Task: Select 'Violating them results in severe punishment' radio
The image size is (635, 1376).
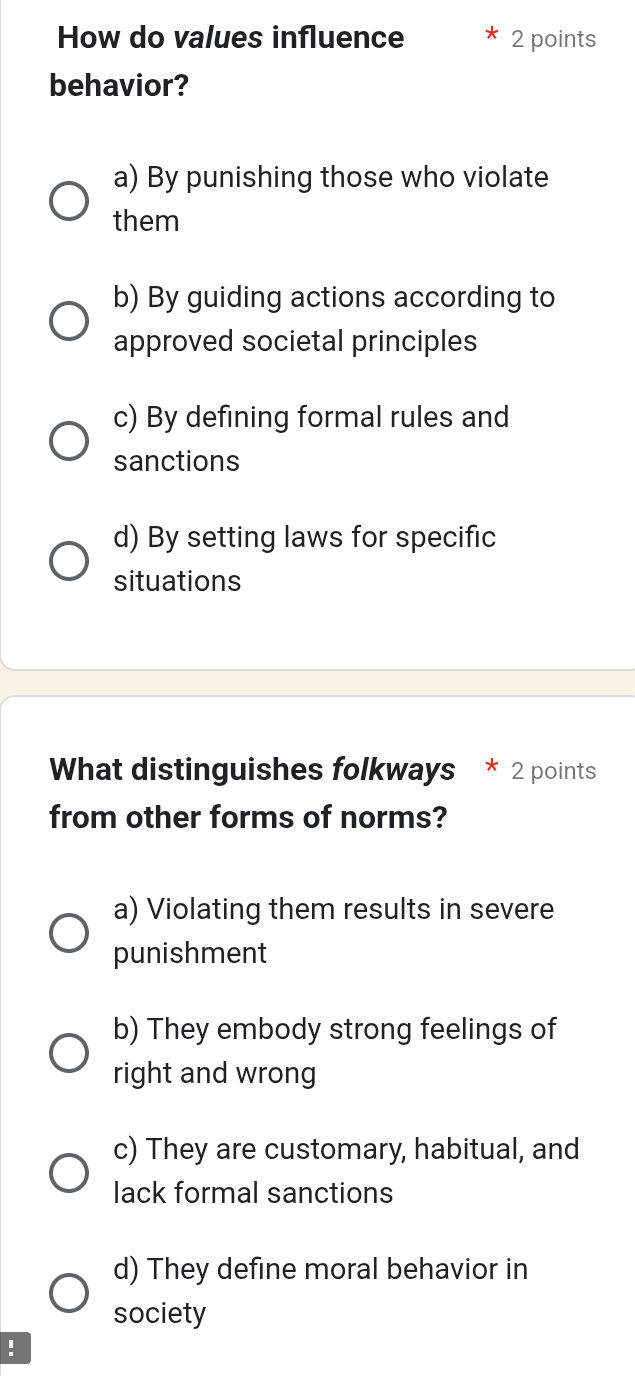Action: [x=69, y=932]
